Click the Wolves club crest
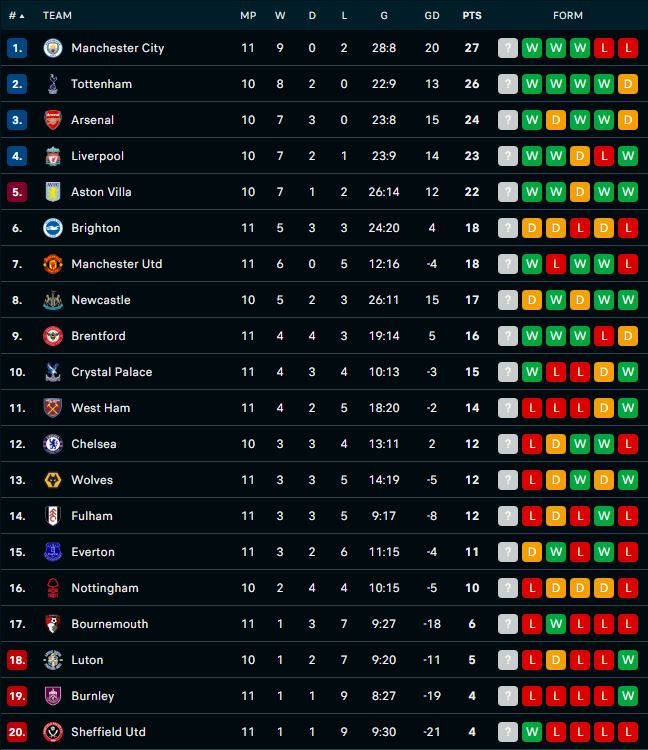 point(53,480)
